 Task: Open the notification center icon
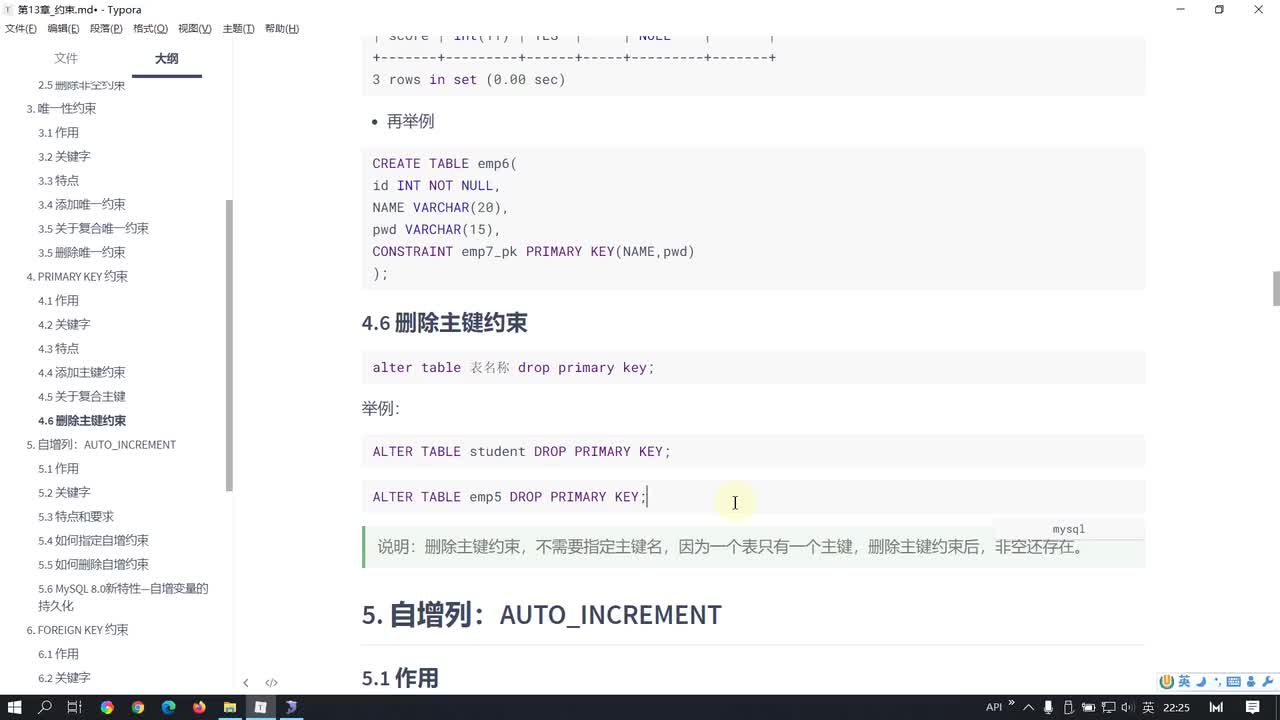point(1253,707)
